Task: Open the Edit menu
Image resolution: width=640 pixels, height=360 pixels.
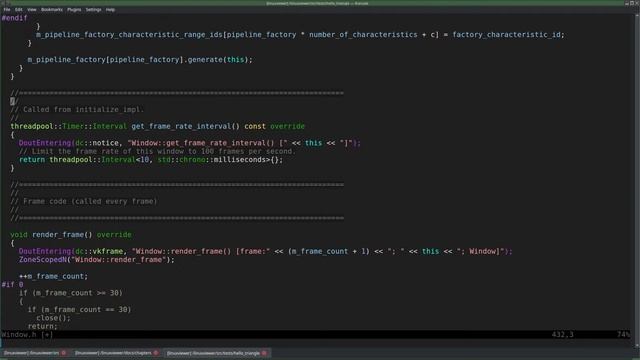Action: point(19,9)
